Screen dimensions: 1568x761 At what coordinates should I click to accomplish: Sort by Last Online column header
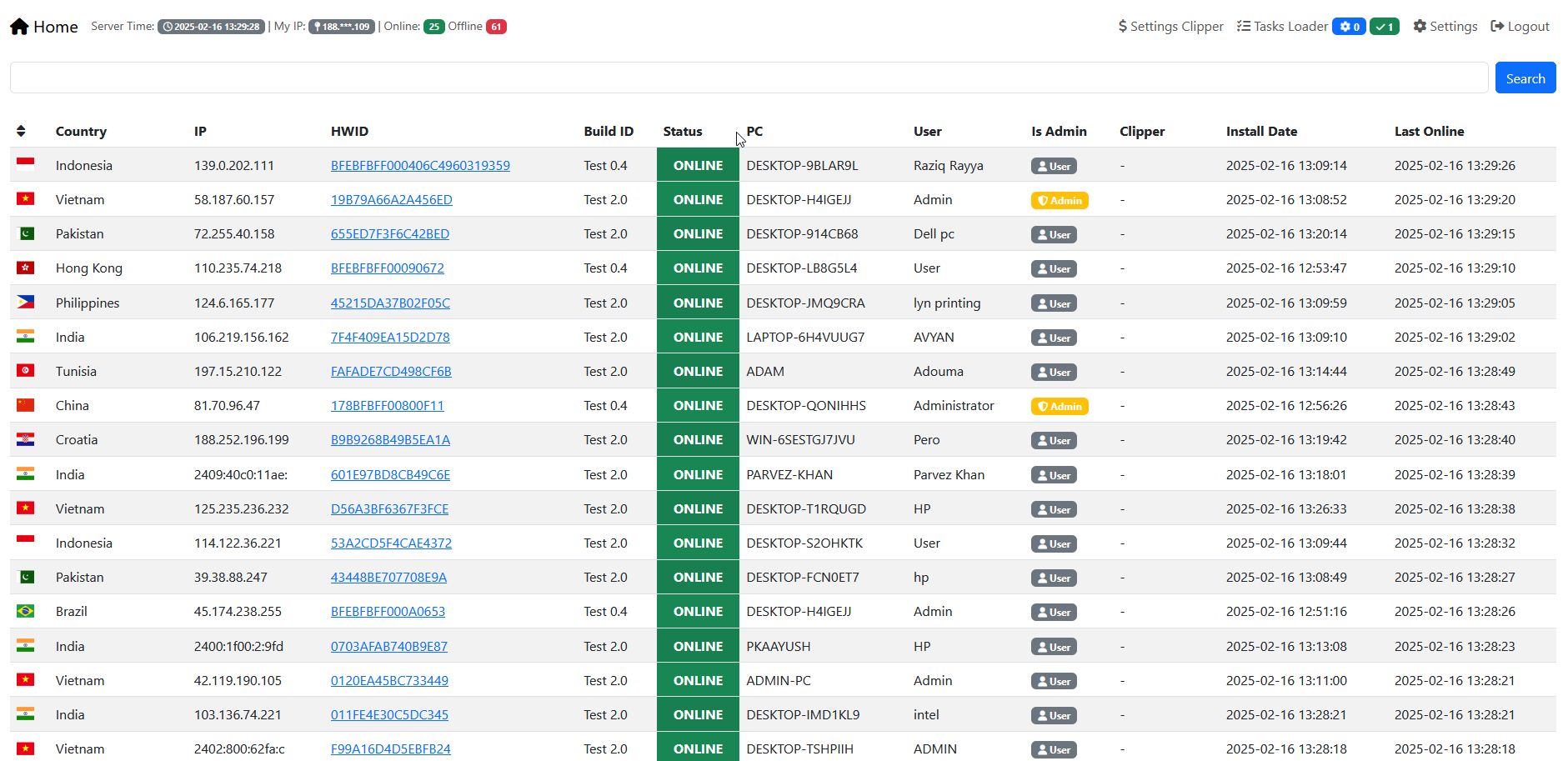coord(1429,132)
